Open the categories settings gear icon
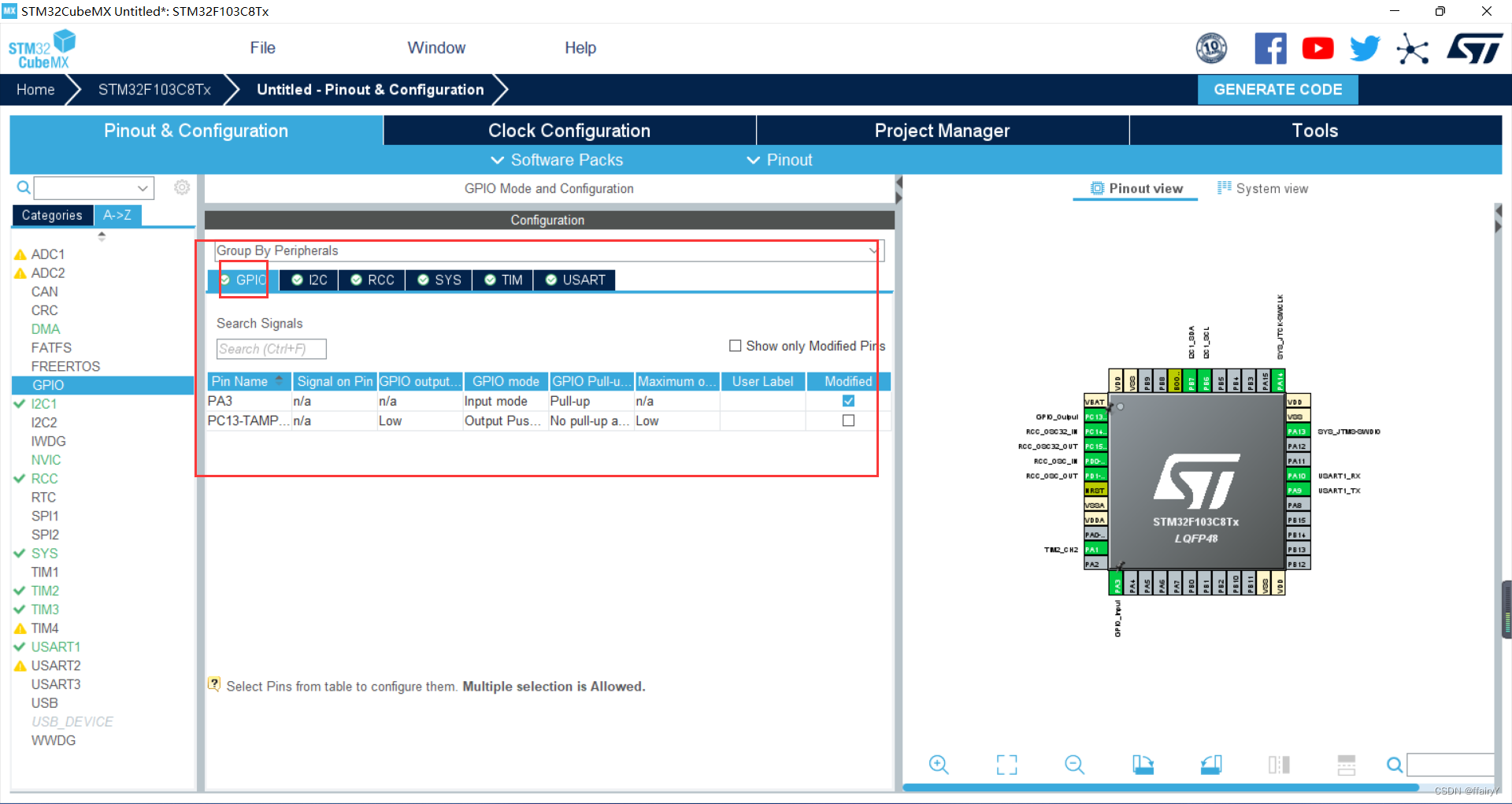 coord(182,187)
